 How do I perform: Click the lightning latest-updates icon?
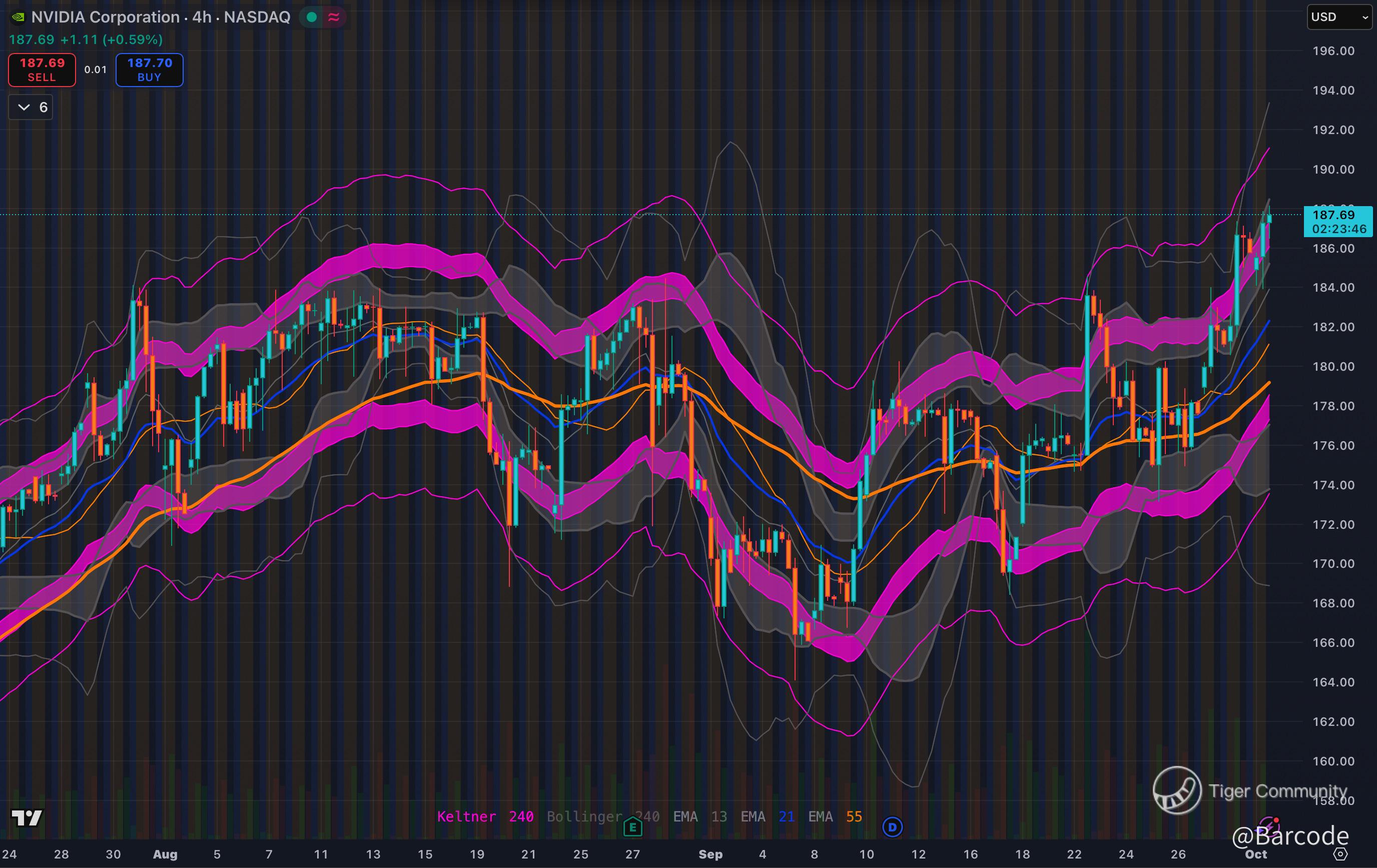tap(1268, 825)
